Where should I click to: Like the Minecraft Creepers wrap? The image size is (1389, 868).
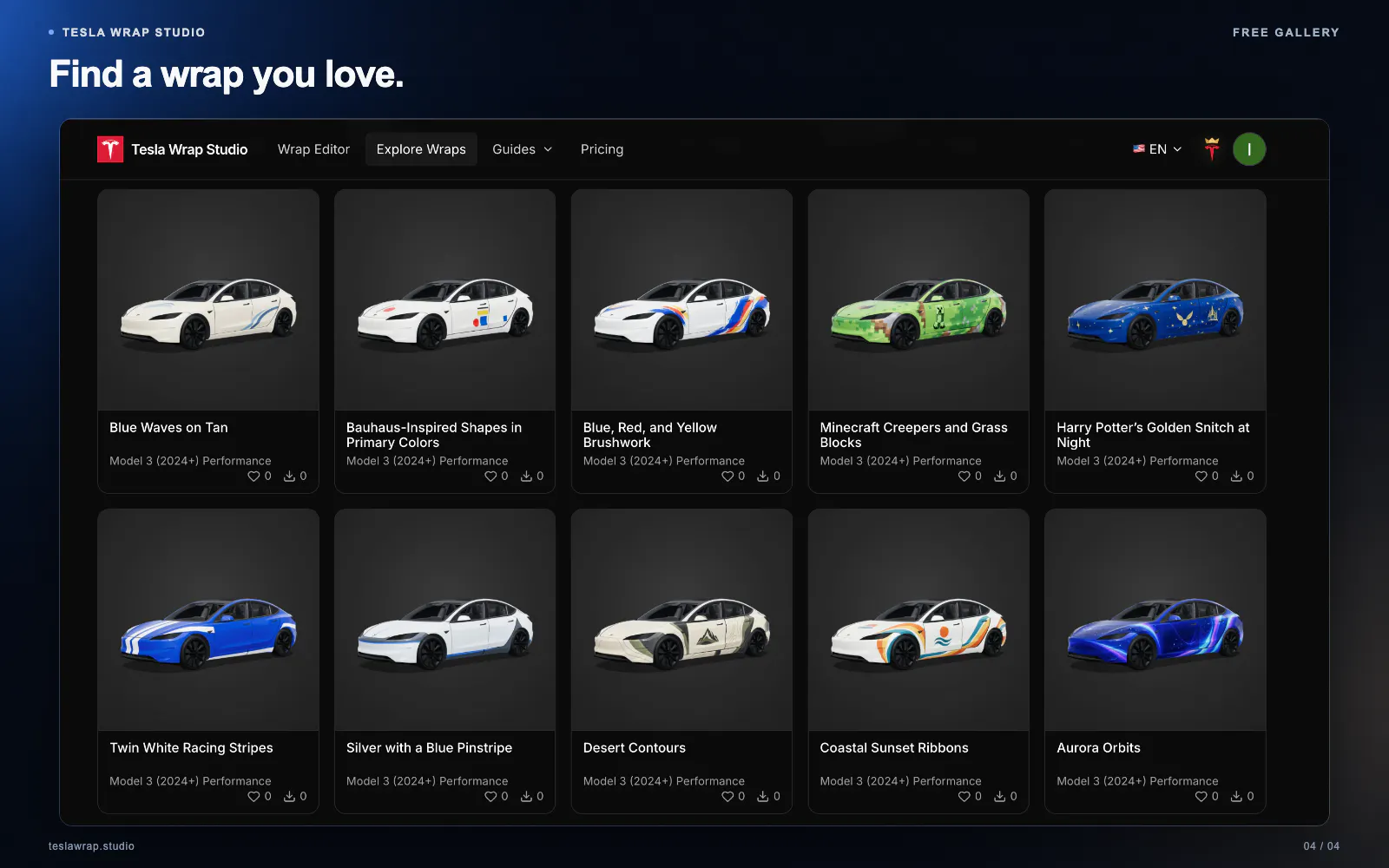coord(964,477)
